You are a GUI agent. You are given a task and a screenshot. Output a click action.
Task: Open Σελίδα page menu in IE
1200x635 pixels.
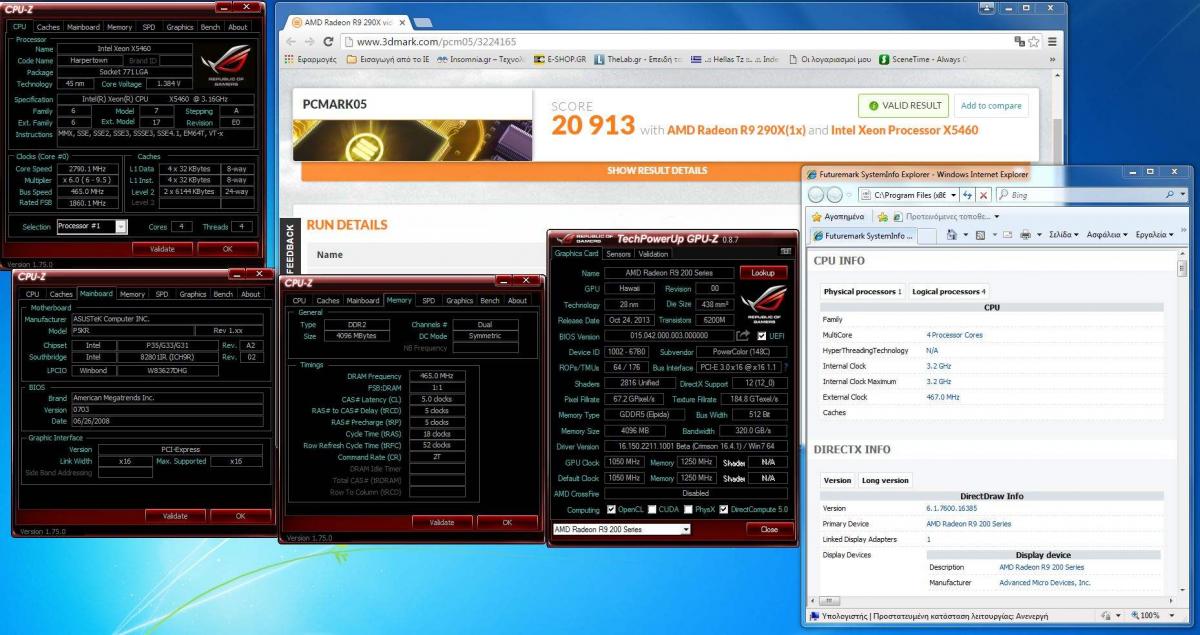tap(1063, 235)
